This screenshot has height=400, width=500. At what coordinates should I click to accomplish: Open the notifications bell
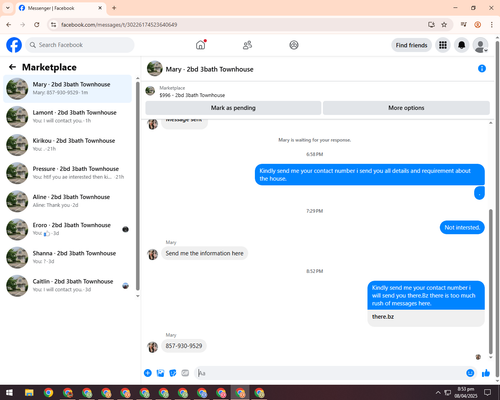coord(461,45)
